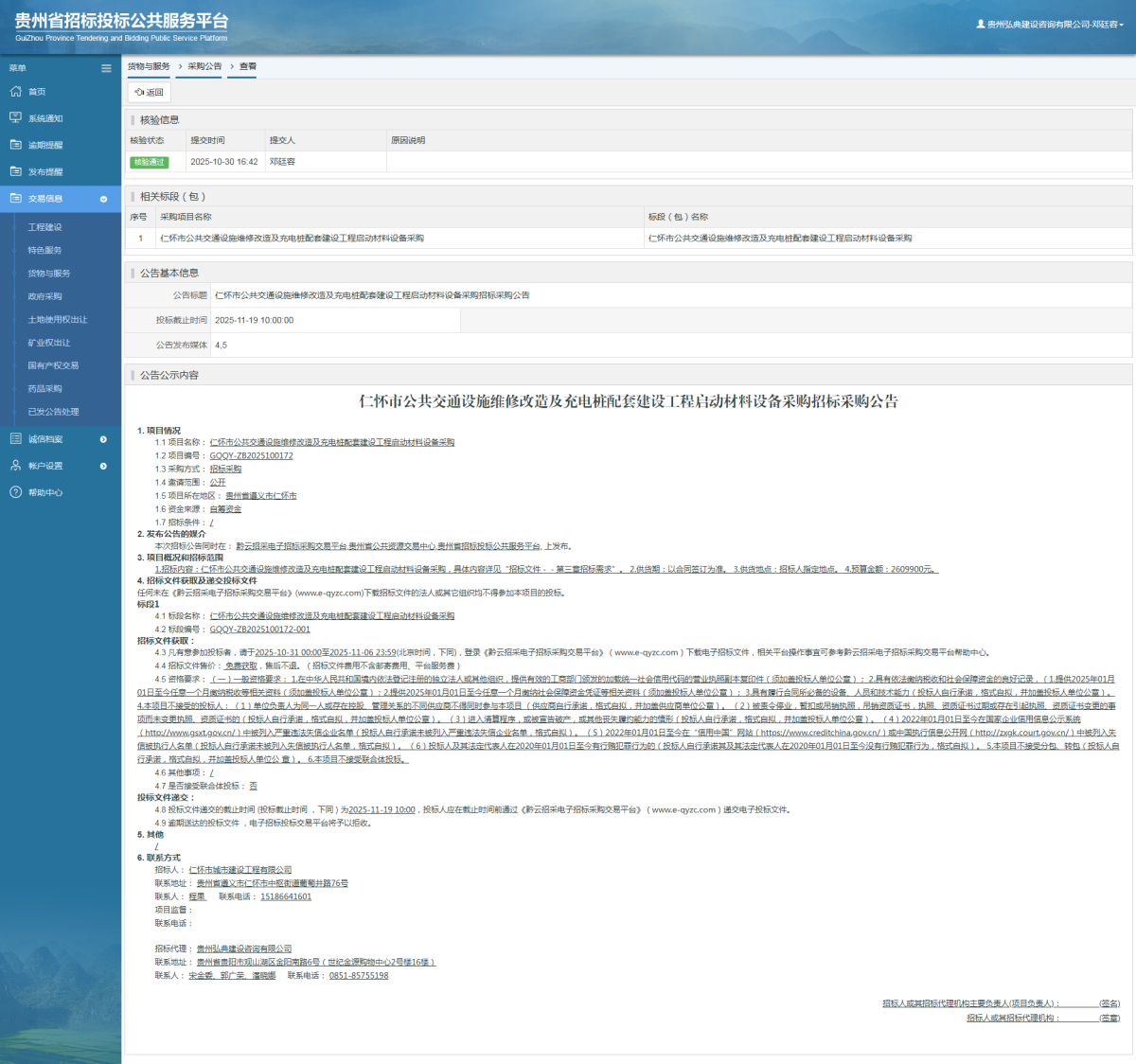Open 已发公告处理 submenu item
Viewport: 1136px width, 1064px height.
pos(53,412)
